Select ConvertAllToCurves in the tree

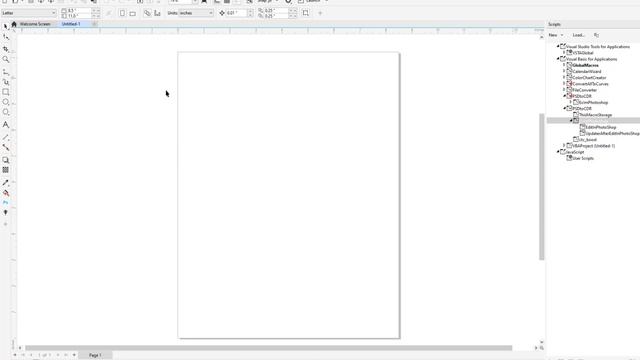[590, 84]
